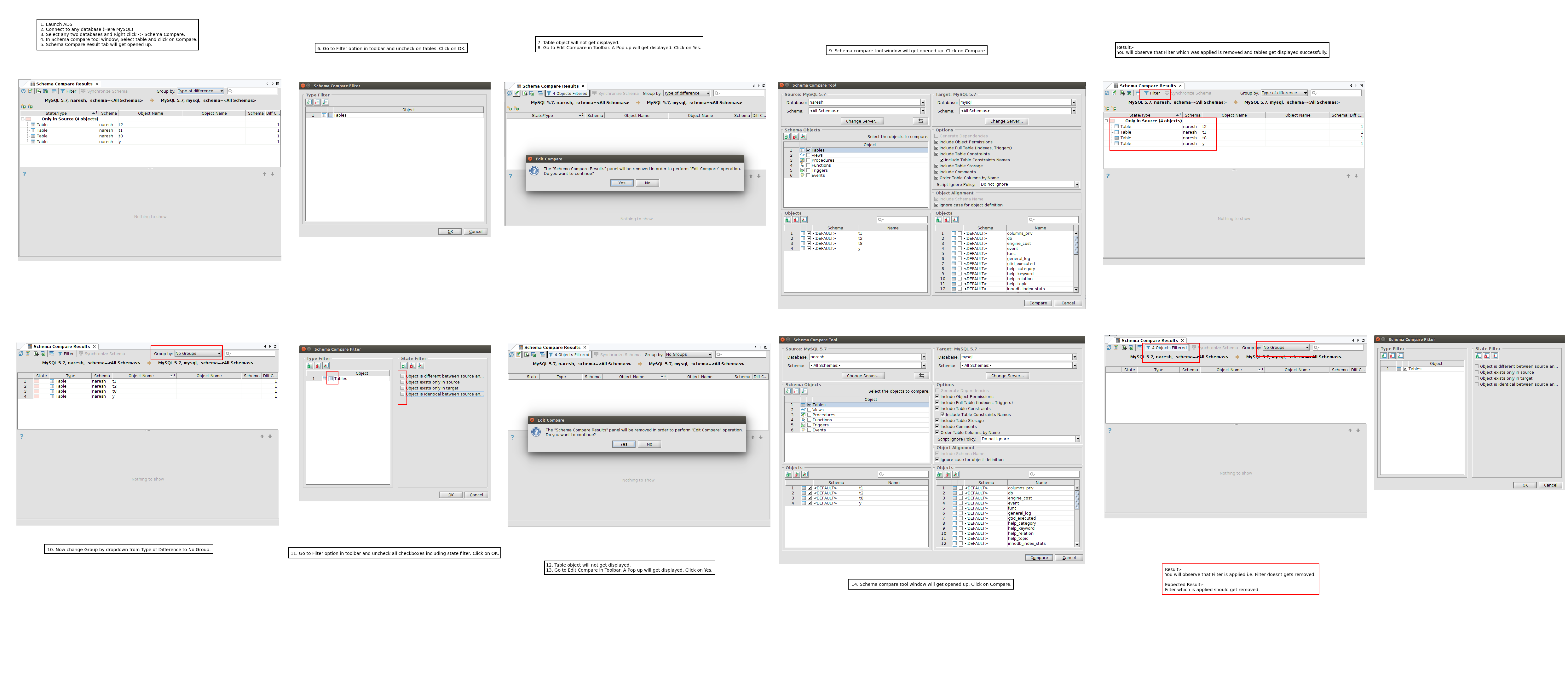Image resolution: width=1568 pixels, height=692 pixels.
Task: Open Group by 'No Groups' dropdown, step 10 panel
Action: (x=198, y=354)
